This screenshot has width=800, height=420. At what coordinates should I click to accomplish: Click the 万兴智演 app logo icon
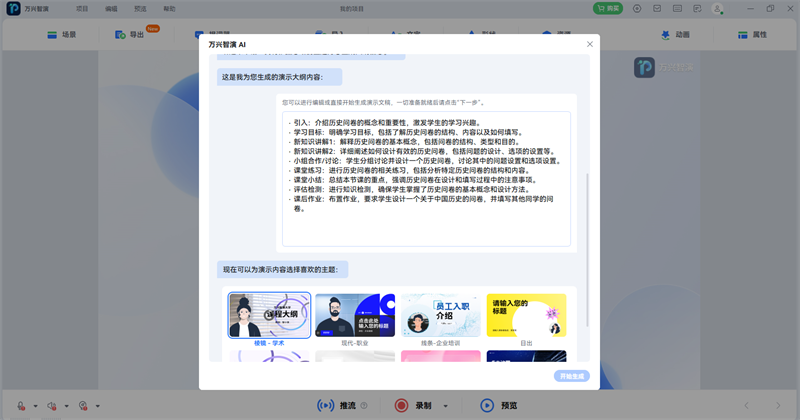15,8
